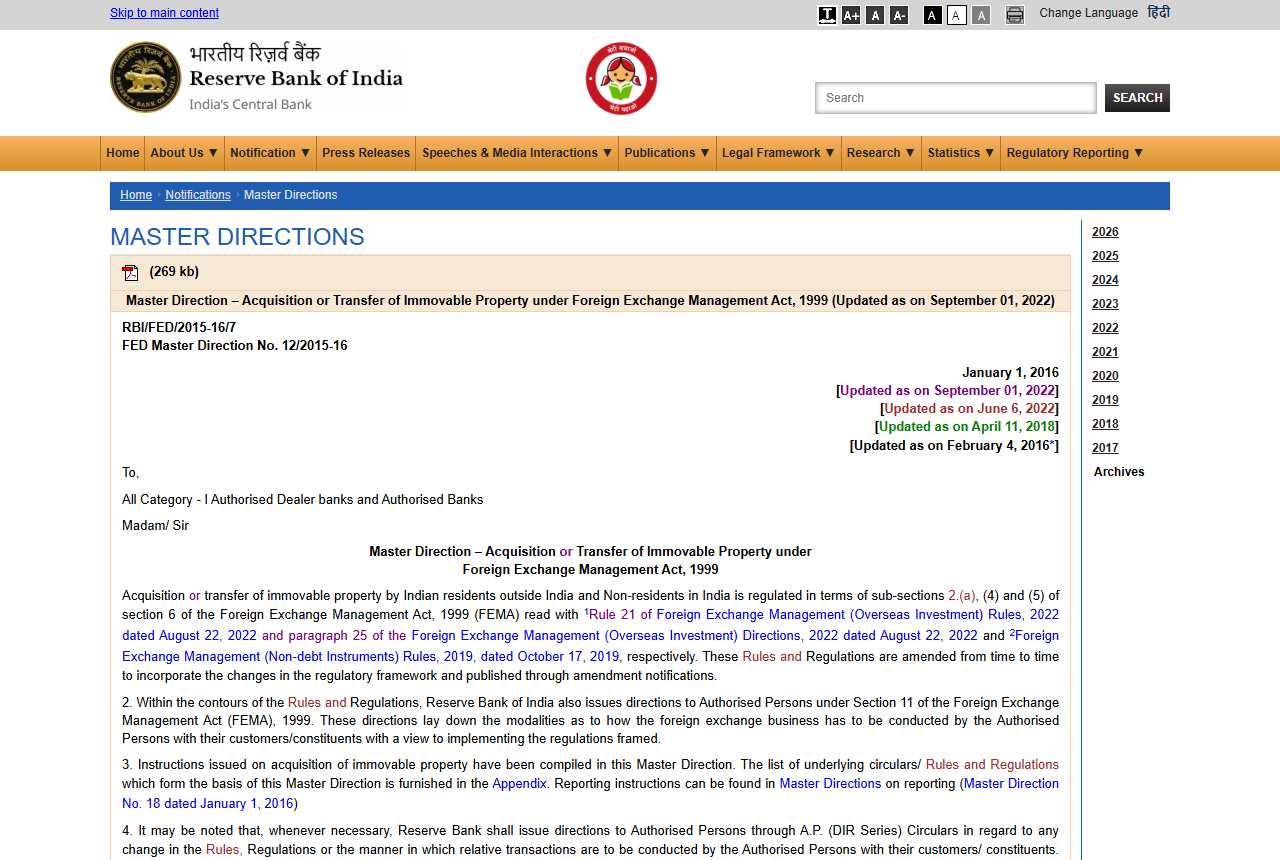1280x860 pixels.
Task: Click the text spacing accessibility icon
Action: click(x=827, y=15)
